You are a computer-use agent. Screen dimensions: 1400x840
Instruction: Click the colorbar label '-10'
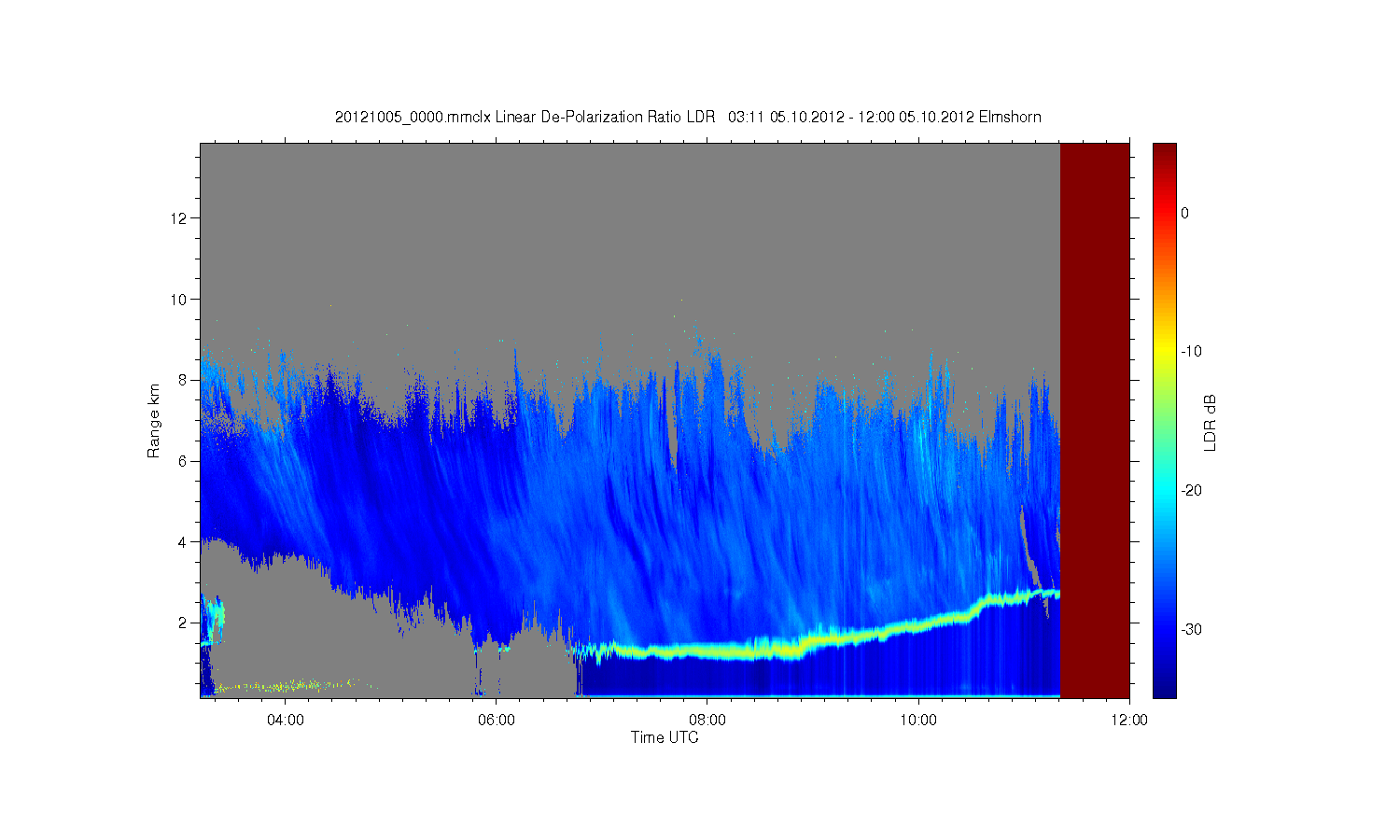(x=1191, y=351)
